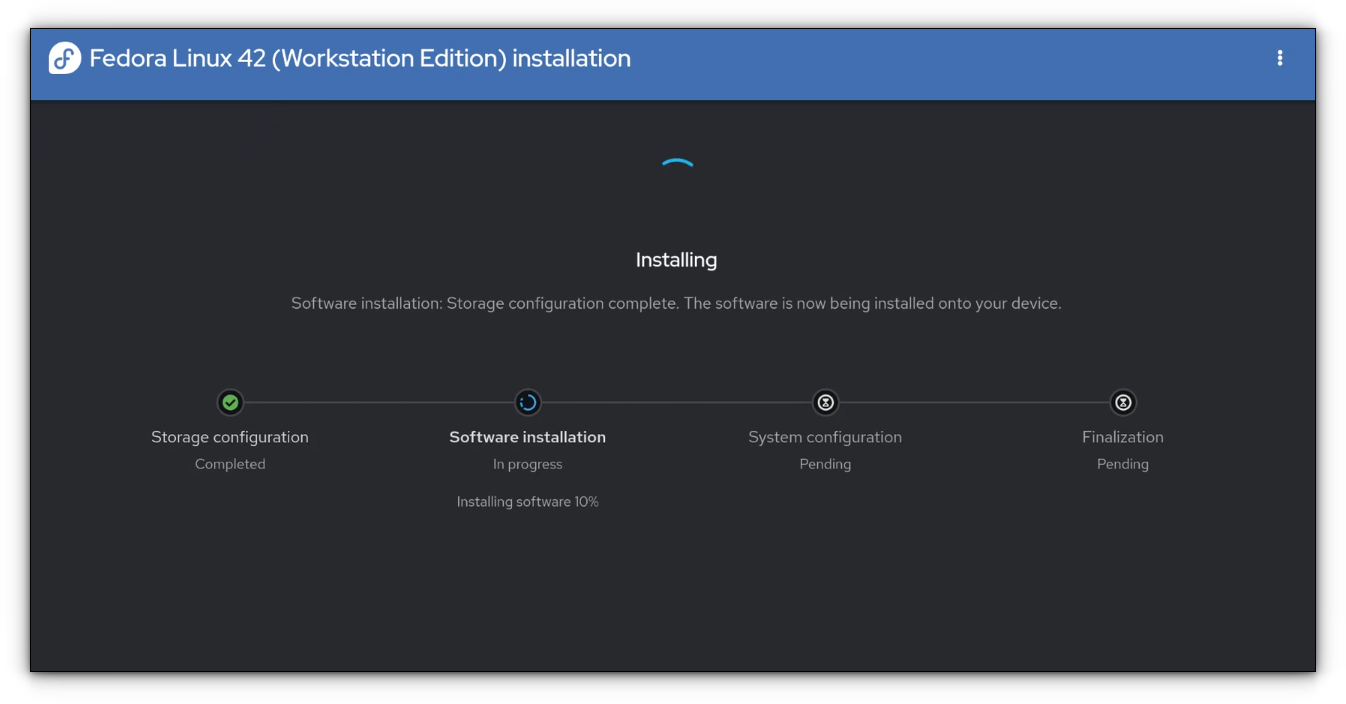1346x704 pixels.
Task: Open the kebab options menu in header
Action: click(1279, 58)
